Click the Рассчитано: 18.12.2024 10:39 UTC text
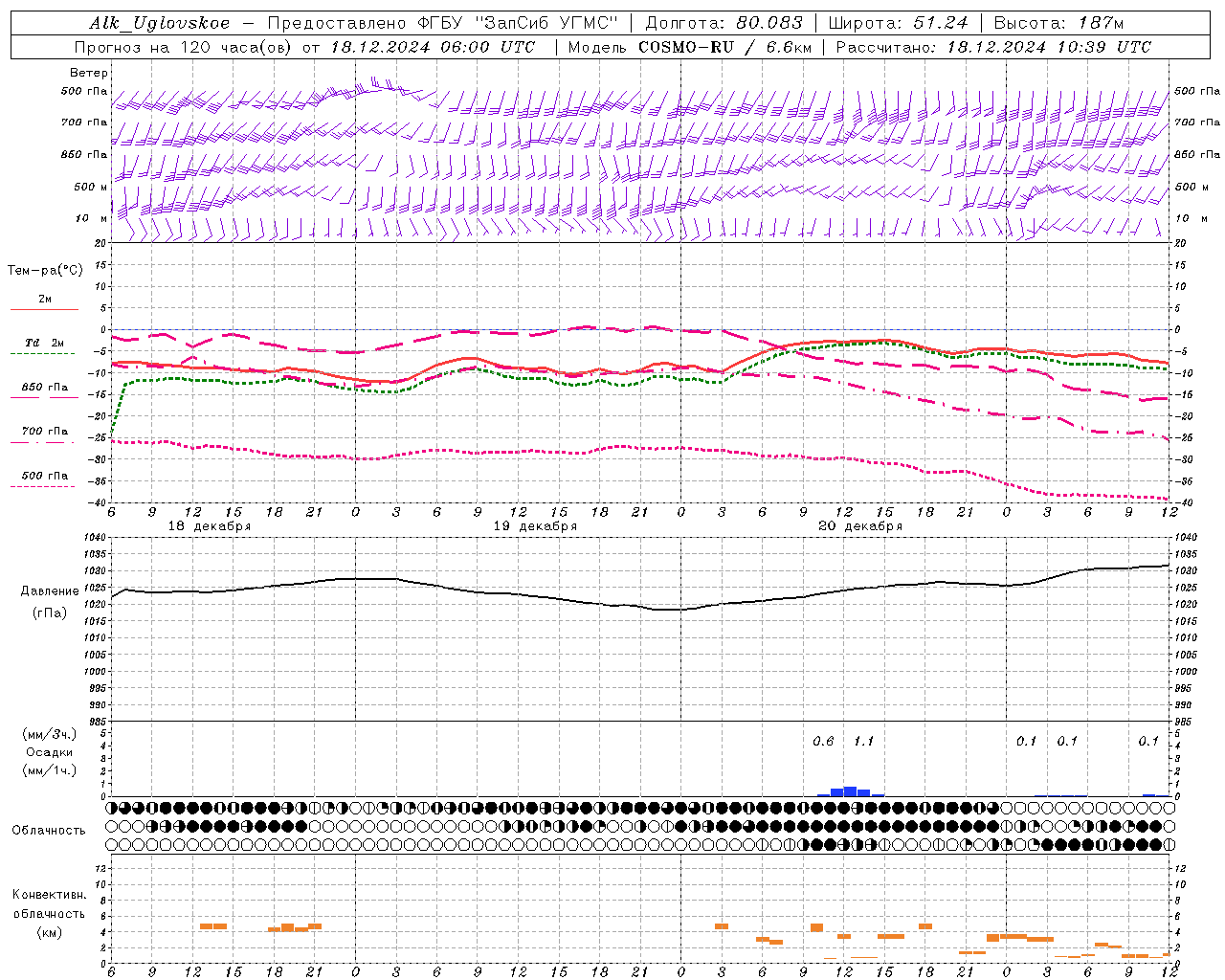Viewport: 1225px width, 980px height. pyautogui.click(x=993, y=47)
